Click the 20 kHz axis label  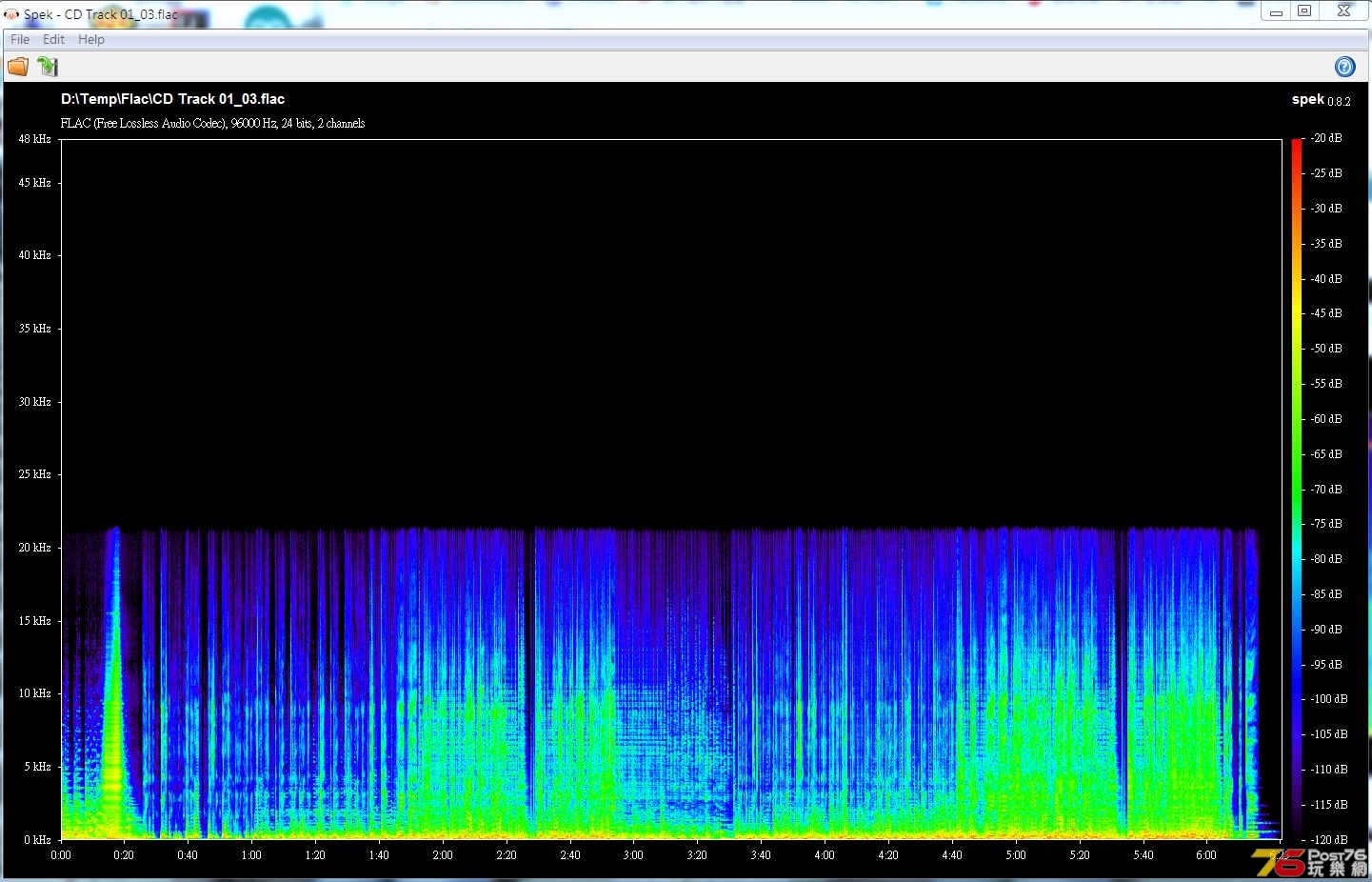[x=34, y=548]
